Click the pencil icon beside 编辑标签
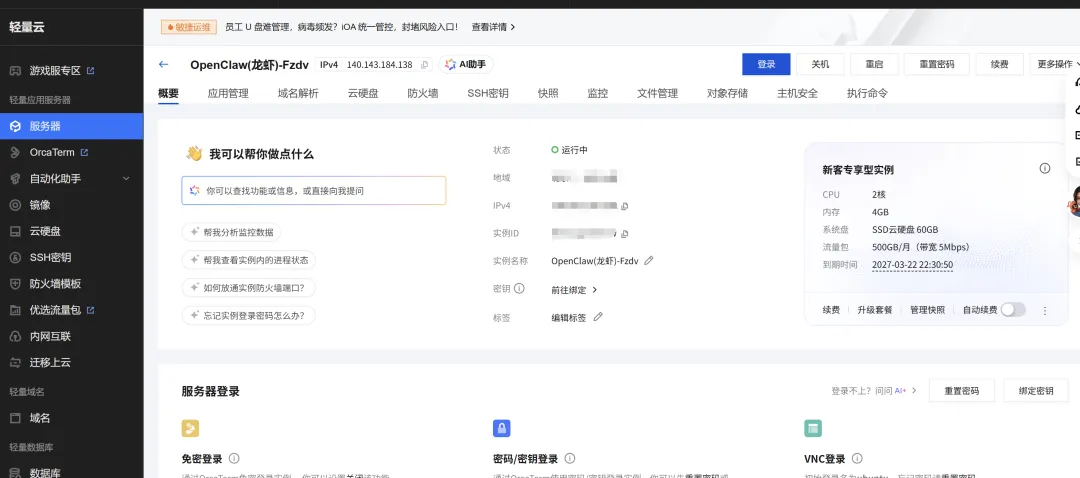 (598, 317)
